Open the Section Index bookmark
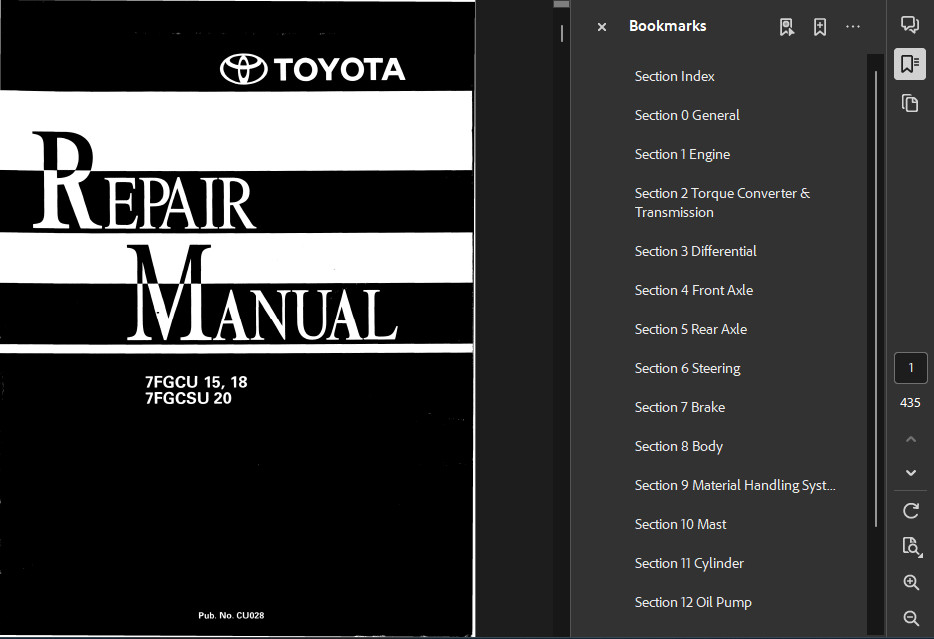Viewport: 934px width, 639px height. (674, 75)
